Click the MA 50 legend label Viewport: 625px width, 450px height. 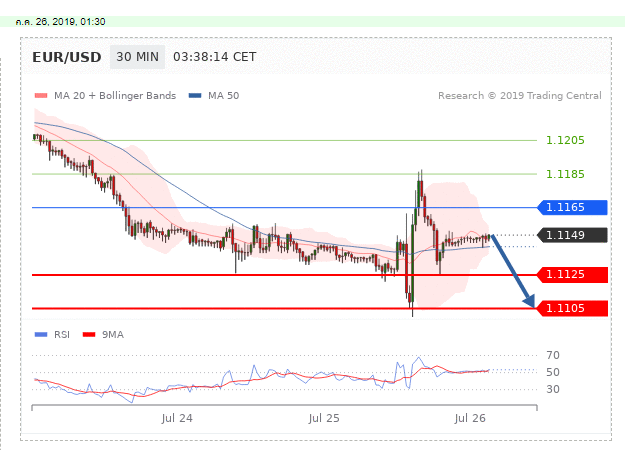(x=224, y=96)
